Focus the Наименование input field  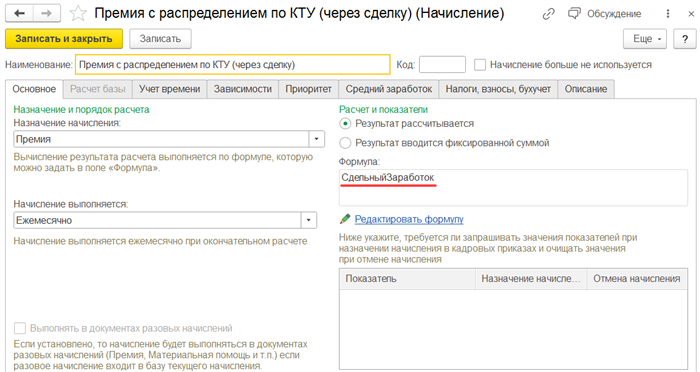233,65
